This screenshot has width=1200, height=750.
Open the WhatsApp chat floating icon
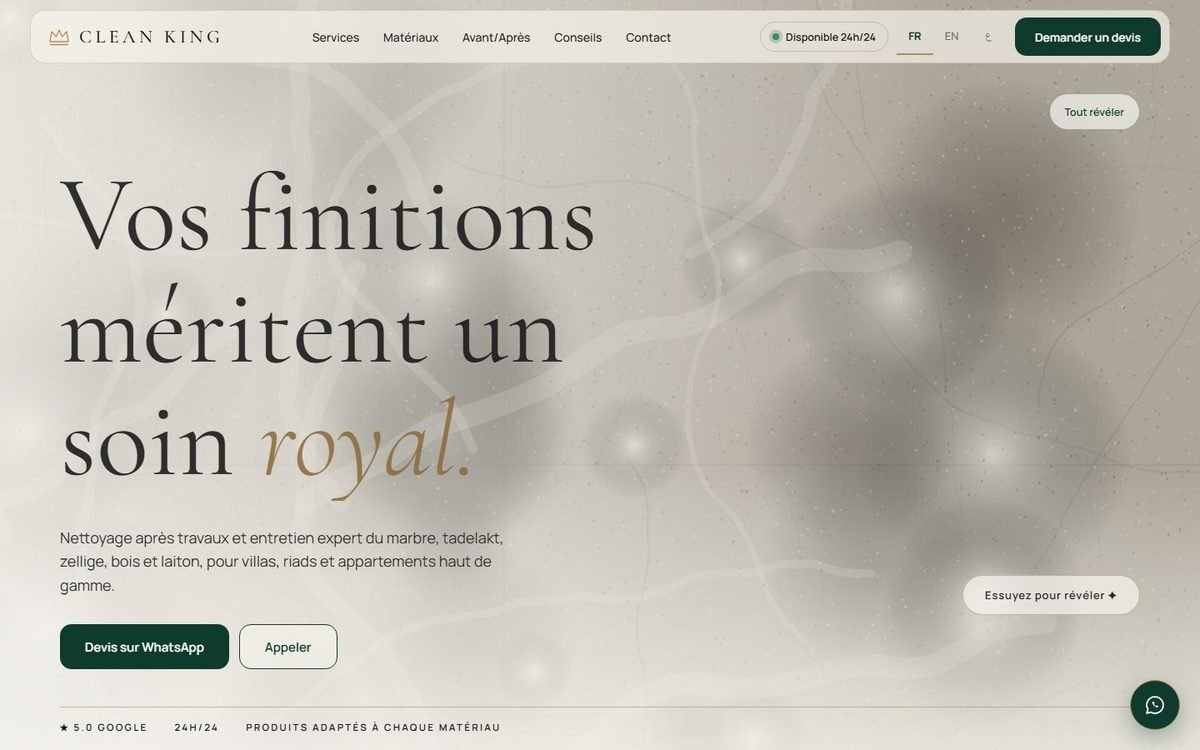click(x=1155, y=705)
